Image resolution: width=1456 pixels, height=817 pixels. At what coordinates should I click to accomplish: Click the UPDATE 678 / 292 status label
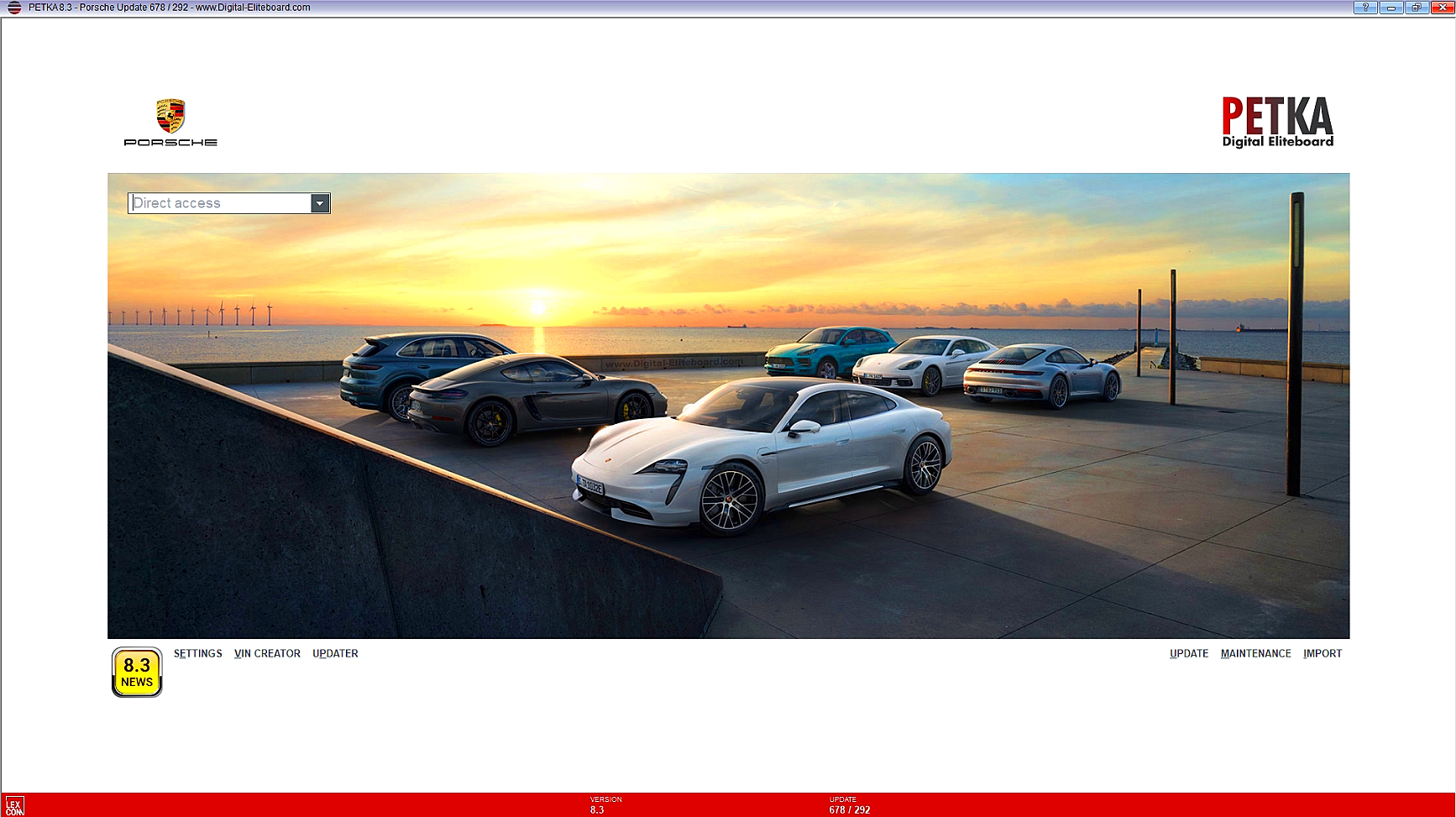[x=849, y=805]
